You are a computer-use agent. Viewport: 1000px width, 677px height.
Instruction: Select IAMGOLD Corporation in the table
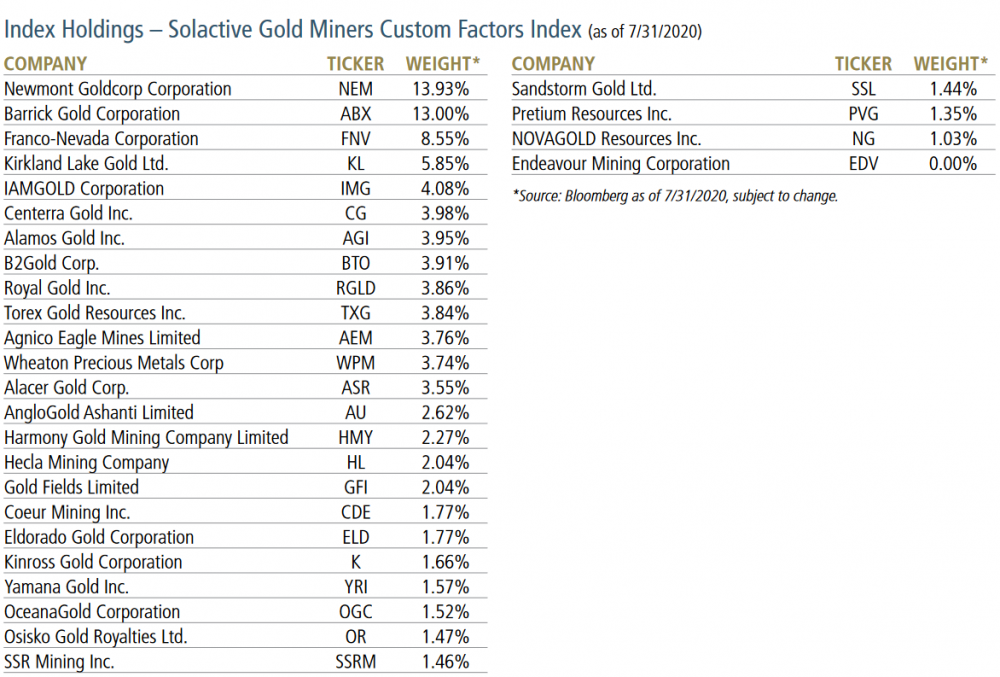click(84, 189)
